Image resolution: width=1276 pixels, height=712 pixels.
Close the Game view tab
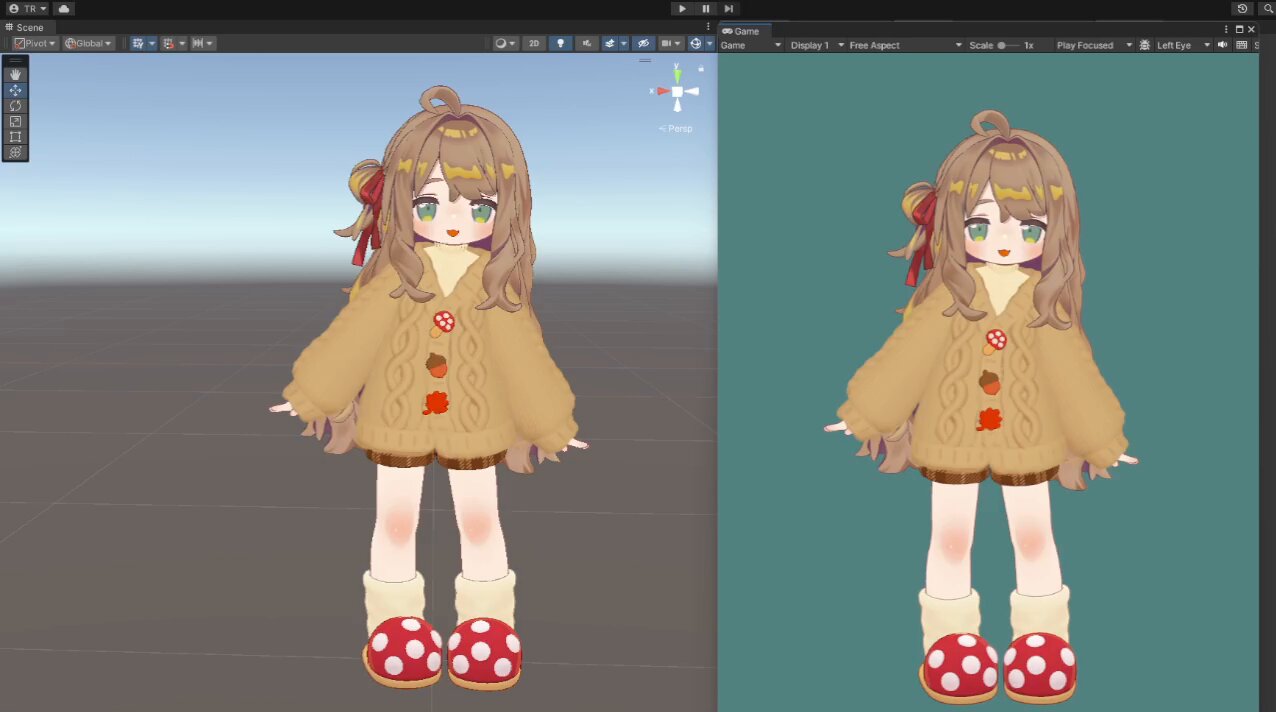[x=1251, y=30]
